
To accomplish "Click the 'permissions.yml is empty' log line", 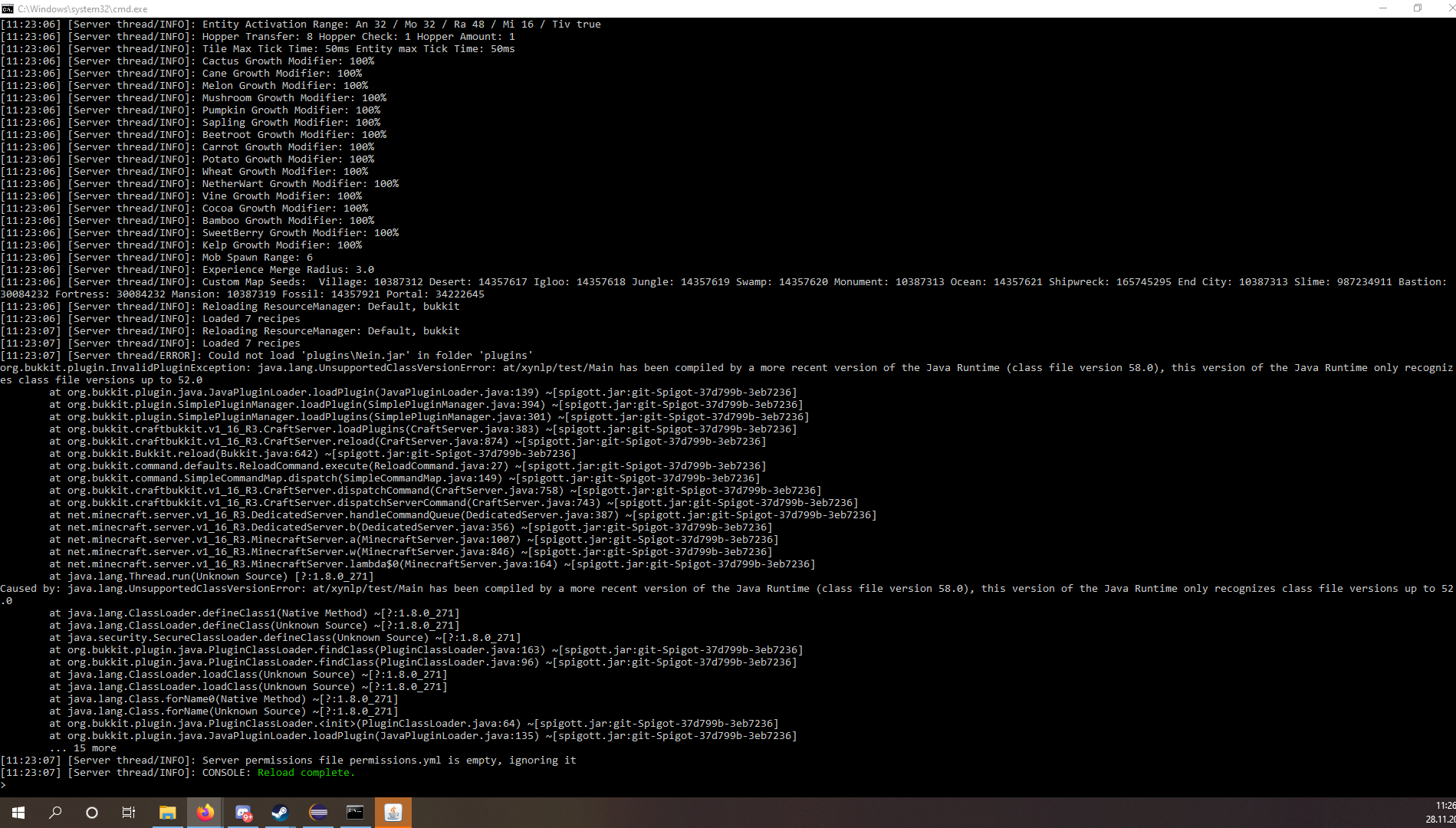I will coord(288,761).
